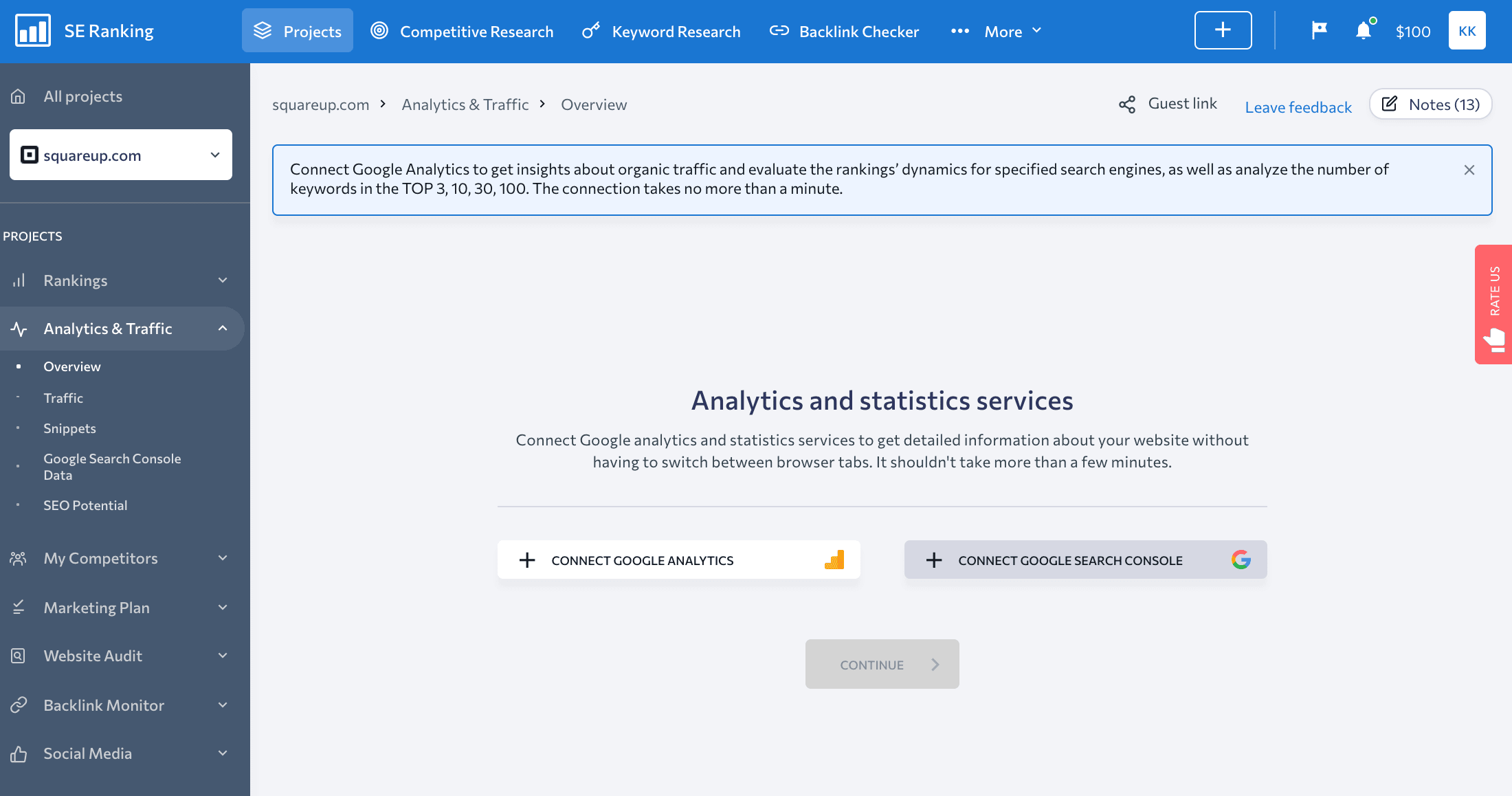Open Keyword Research tab
Screen dimensions: 1512x796
coord(661,31)
